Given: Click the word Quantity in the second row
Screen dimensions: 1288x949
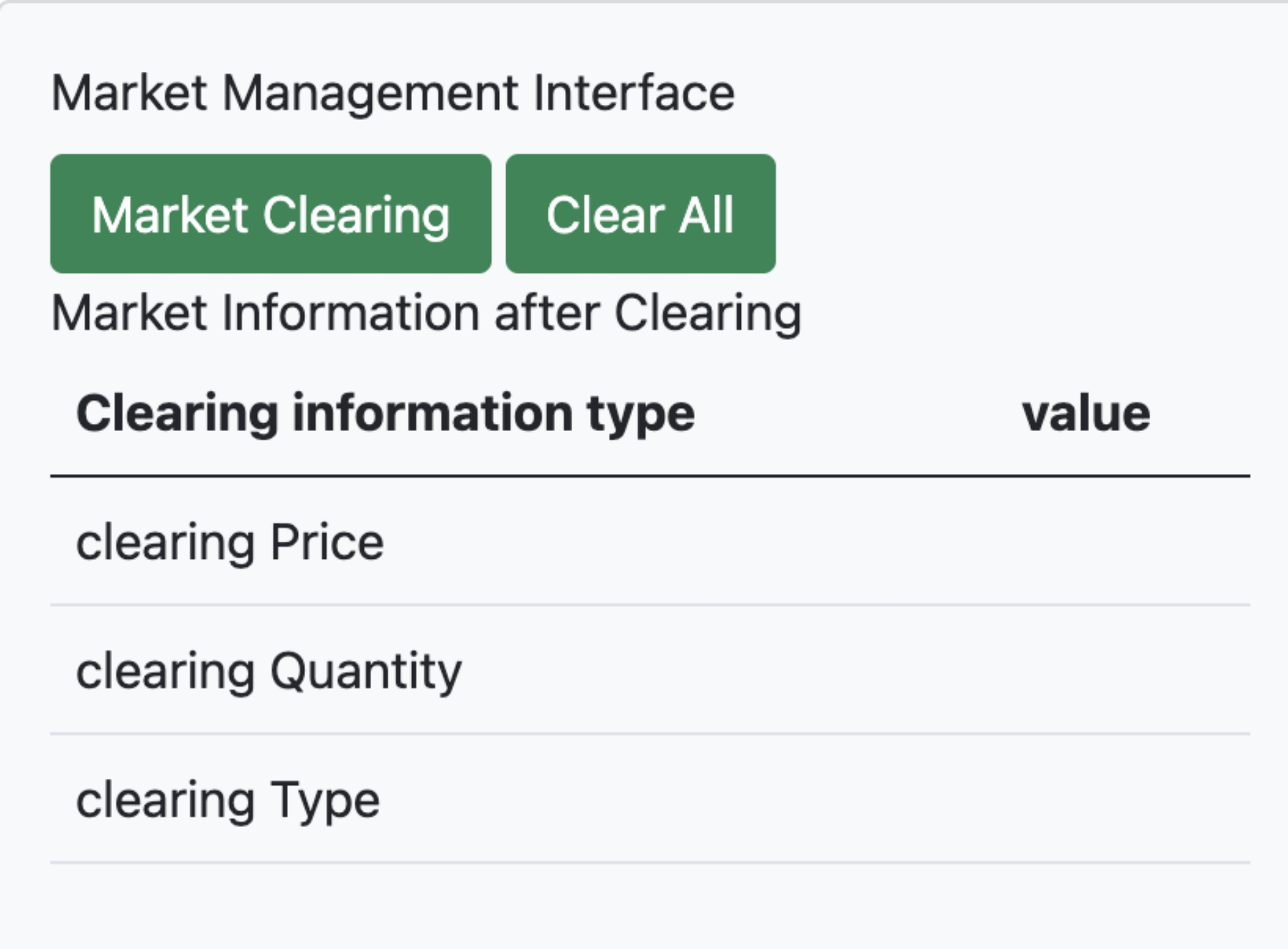Looking at the screenshot, I should [366, 671].
